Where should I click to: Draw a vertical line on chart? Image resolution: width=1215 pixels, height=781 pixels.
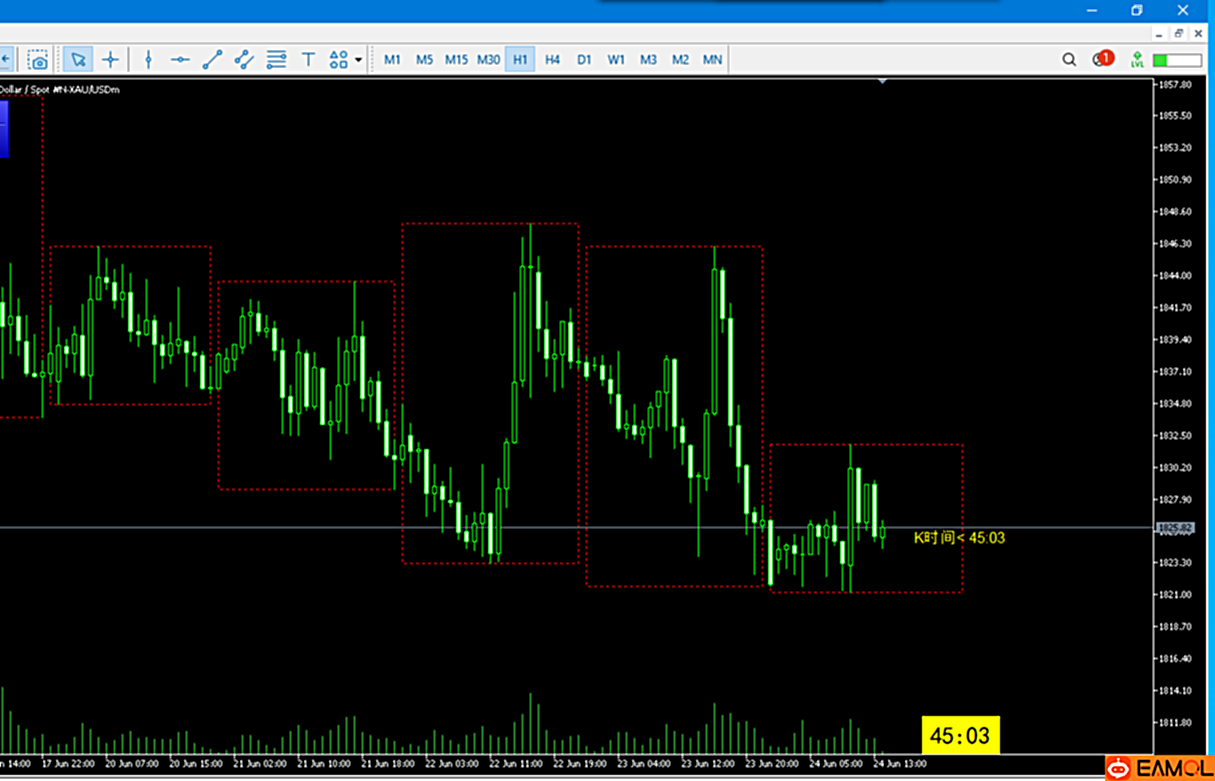click(148, 60)
